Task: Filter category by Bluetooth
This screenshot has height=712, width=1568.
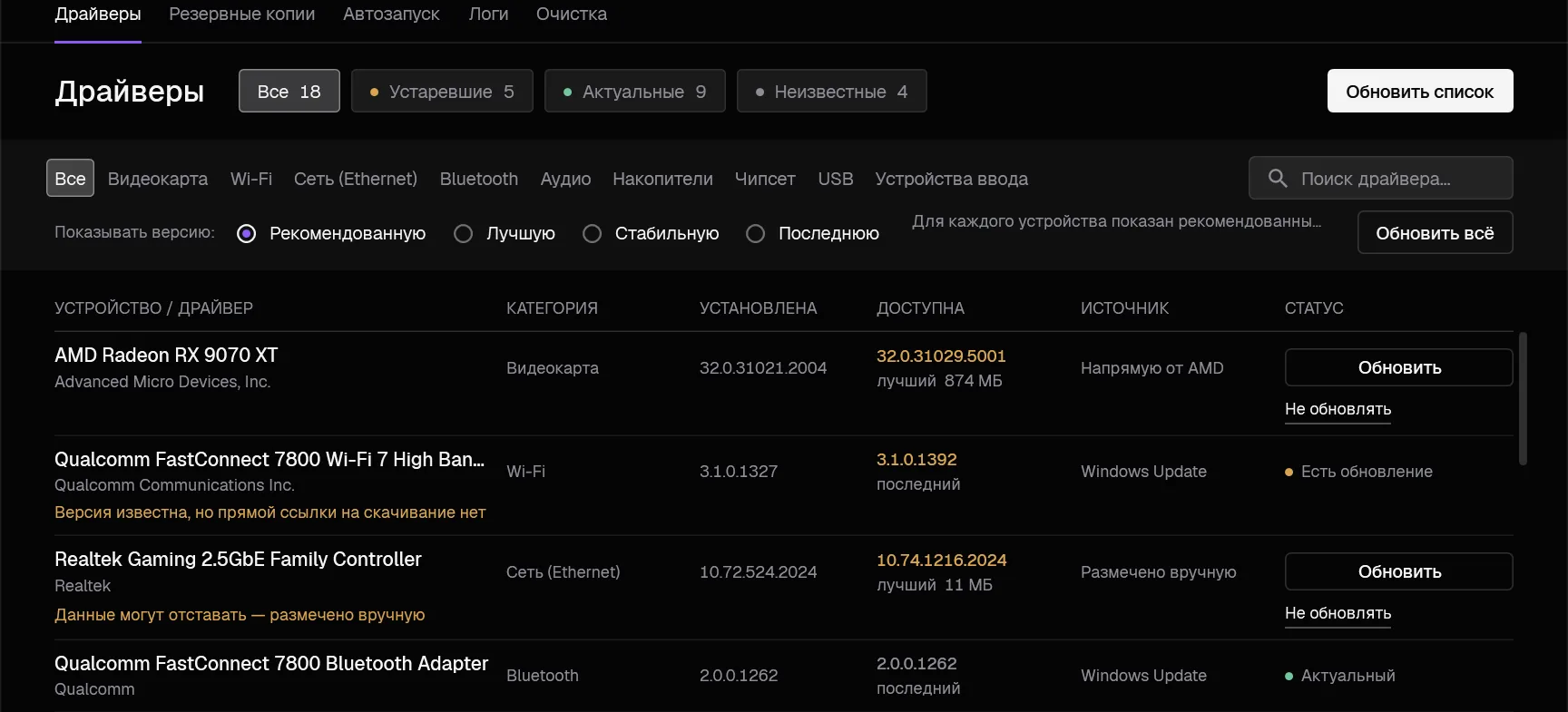Action: click(479, 179)
